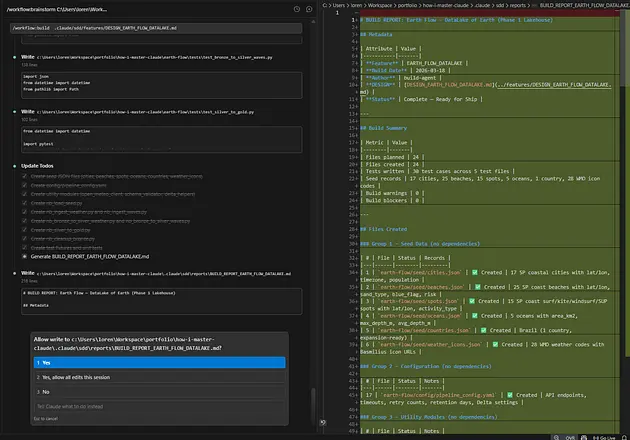This screenshot has height=440, width=630.
Task: Open the '.claude' breadcrumb segment
Action: click(x=483, y=5)
